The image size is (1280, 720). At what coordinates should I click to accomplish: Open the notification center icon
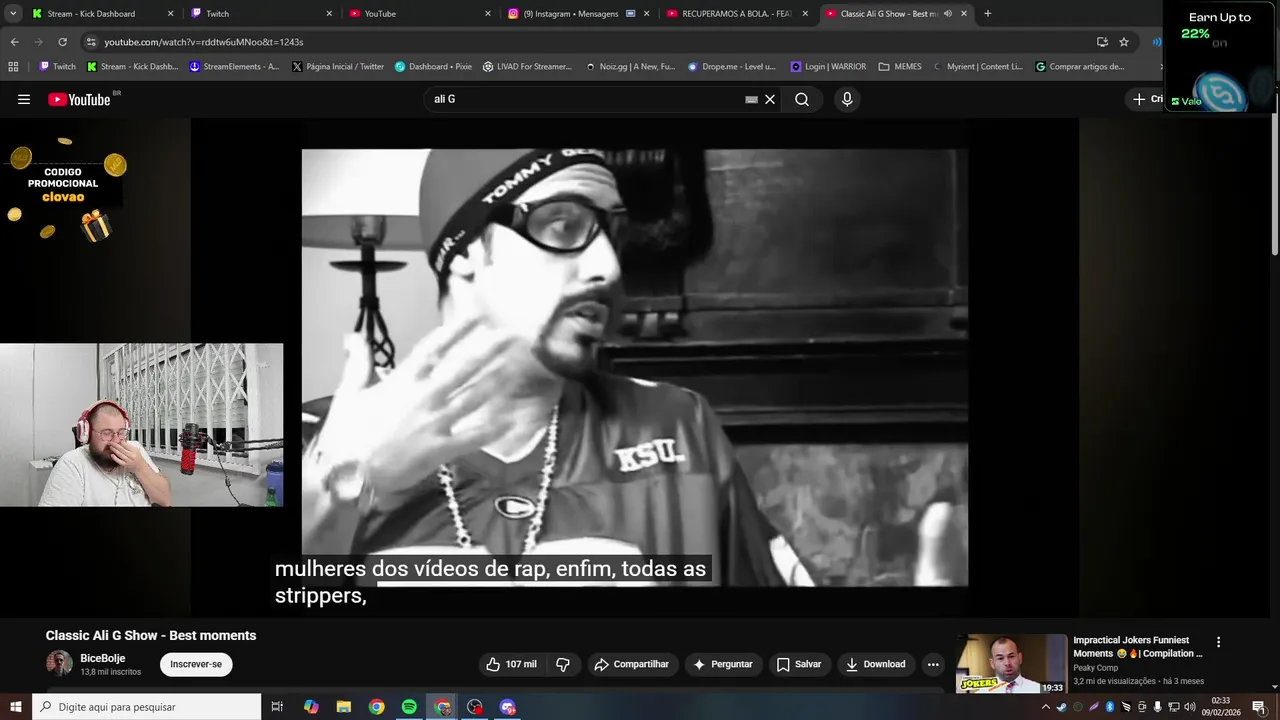[1259, 707]
